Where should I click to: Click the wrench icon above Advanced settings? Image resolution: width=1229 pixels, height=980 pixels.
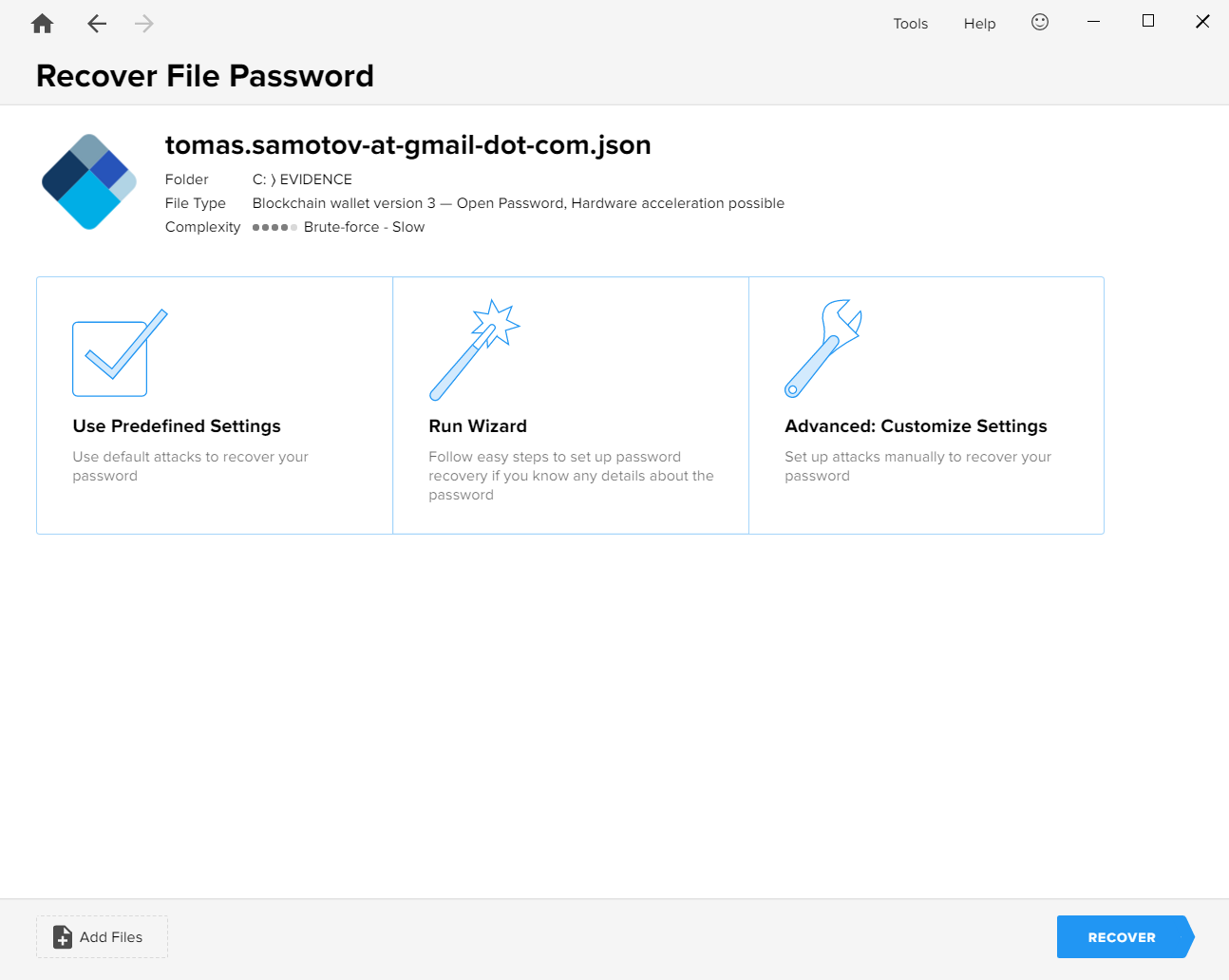[x=823, y=349]
